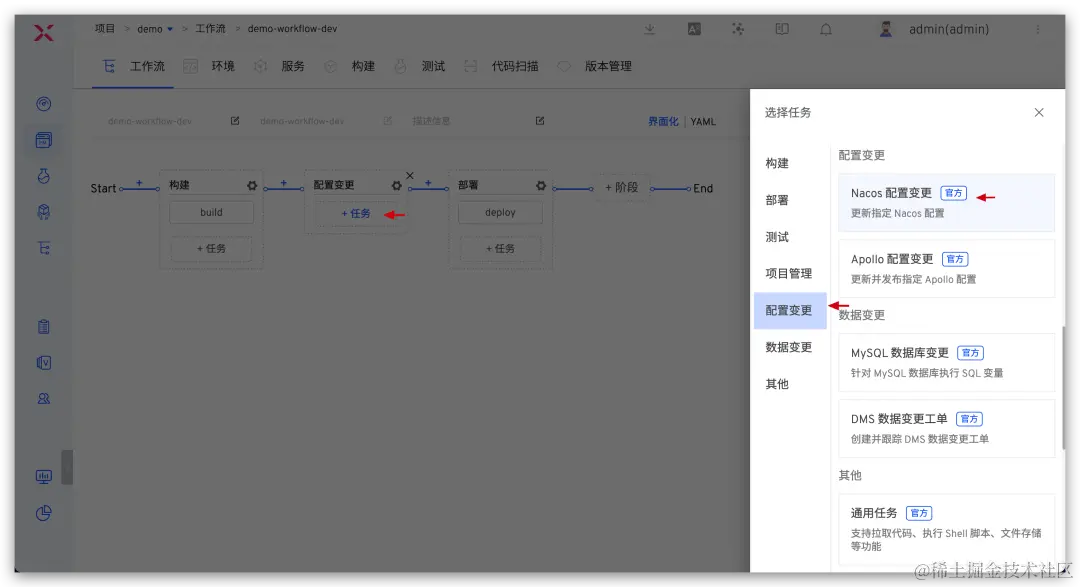Switch to 代码扫描 tab
1080x587 pixels.
501,66
